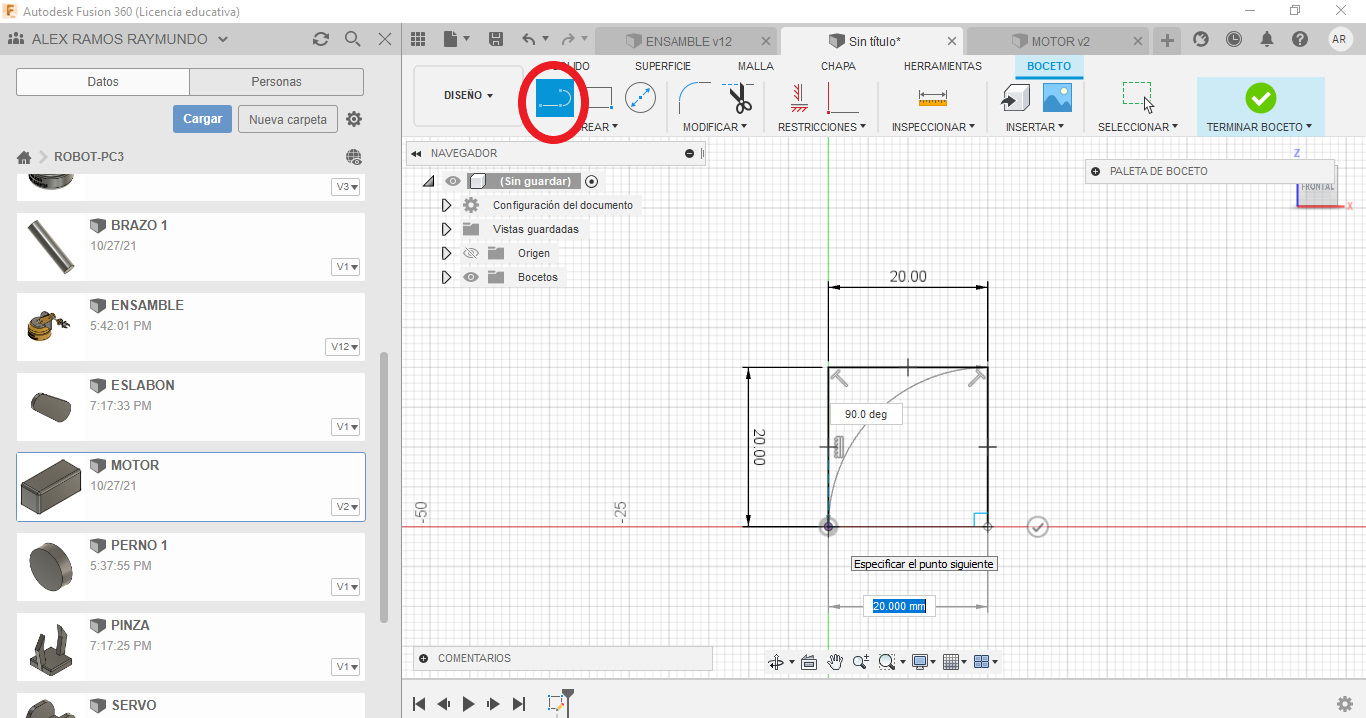Screen dimensions: 1366x718
Task: Open user account name dropdown
Action: (131, 39)
